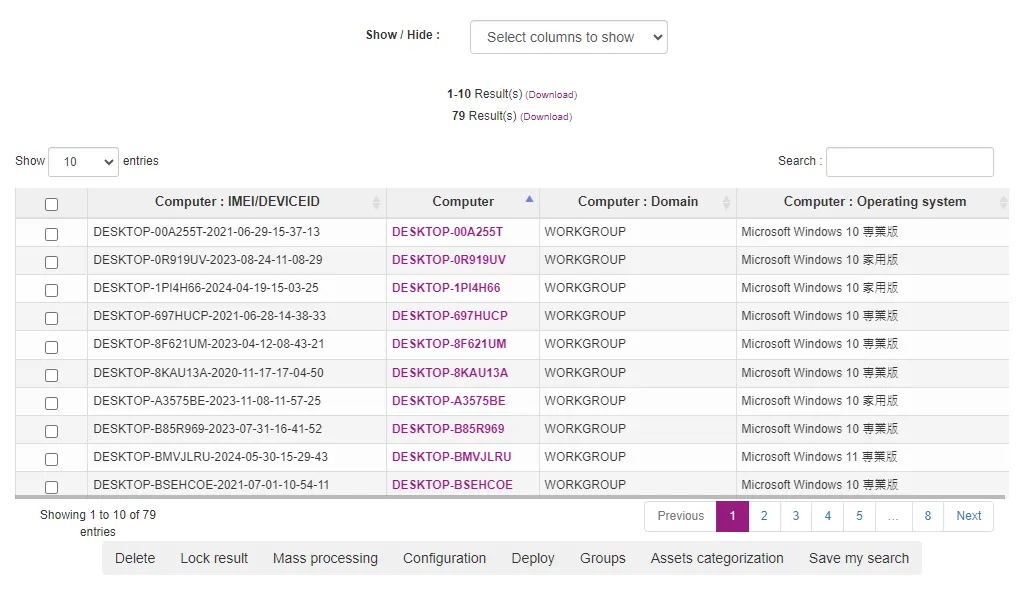This screenshot has width=1024, height=598.
Task: Open computer link DESKTOP-BSEHCOE
Action: coord(452,485)
